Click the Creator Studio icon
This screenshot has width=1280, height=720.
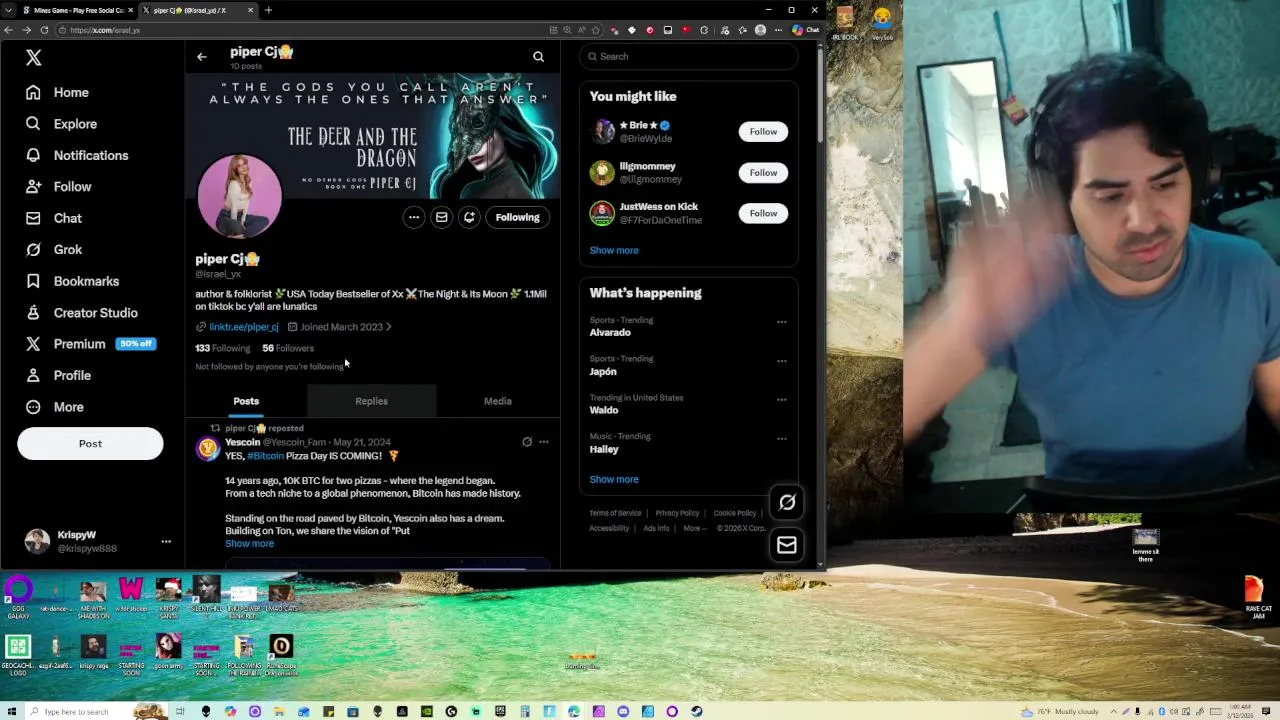[33, 313]
